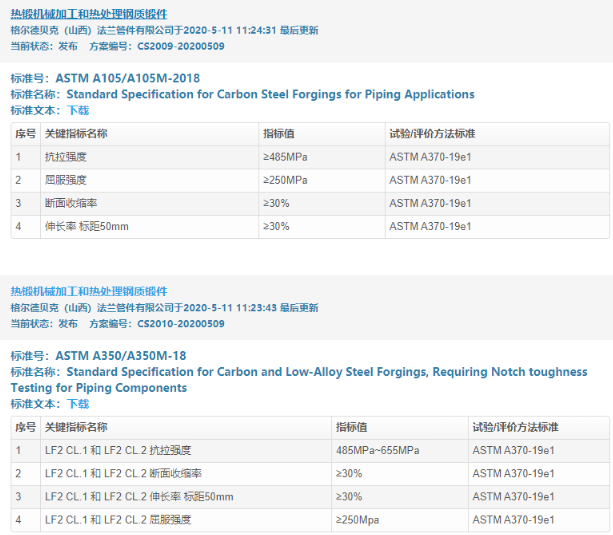Click 下载 link under ASTM A105/A105M-2018
Screen dimensions: 613x535
coord(77,110)
